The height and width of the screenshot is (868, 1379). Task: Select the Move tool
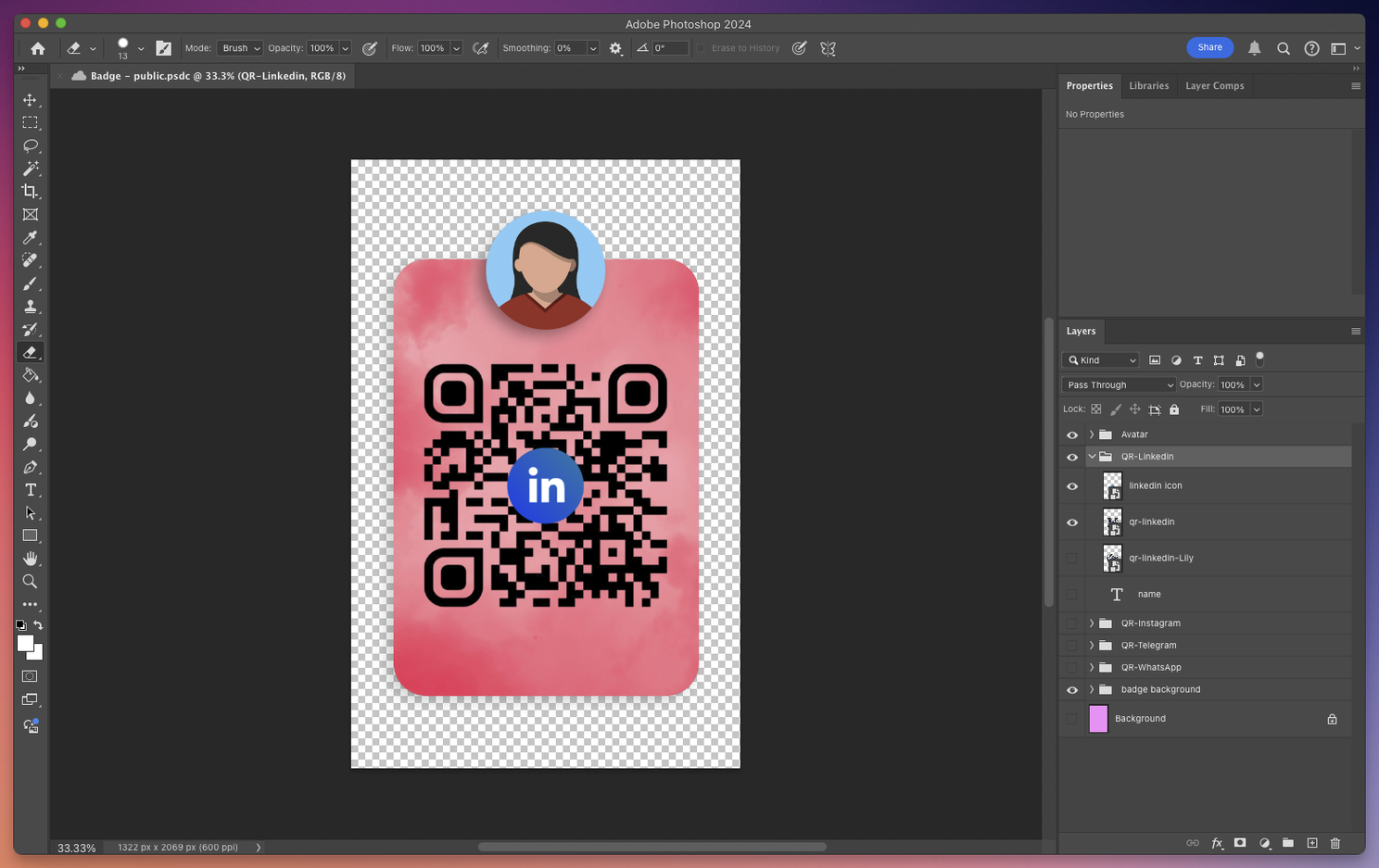click(30, 100)
